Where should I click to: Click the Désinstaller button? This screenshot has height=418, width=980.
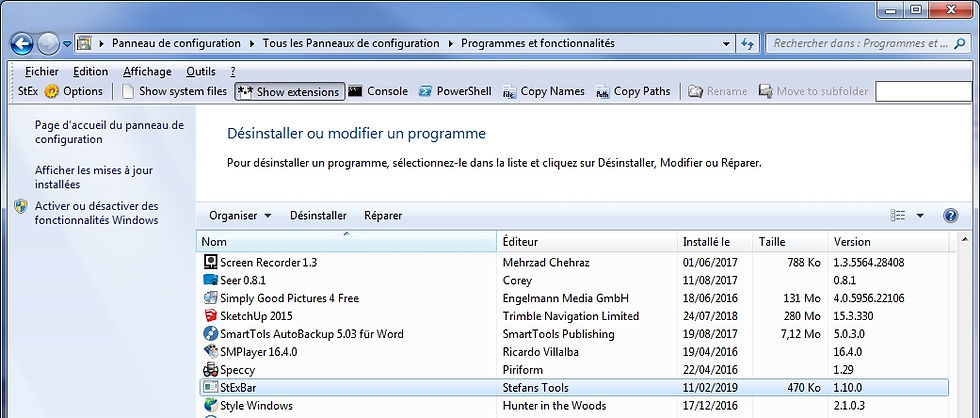click(318, 216)
